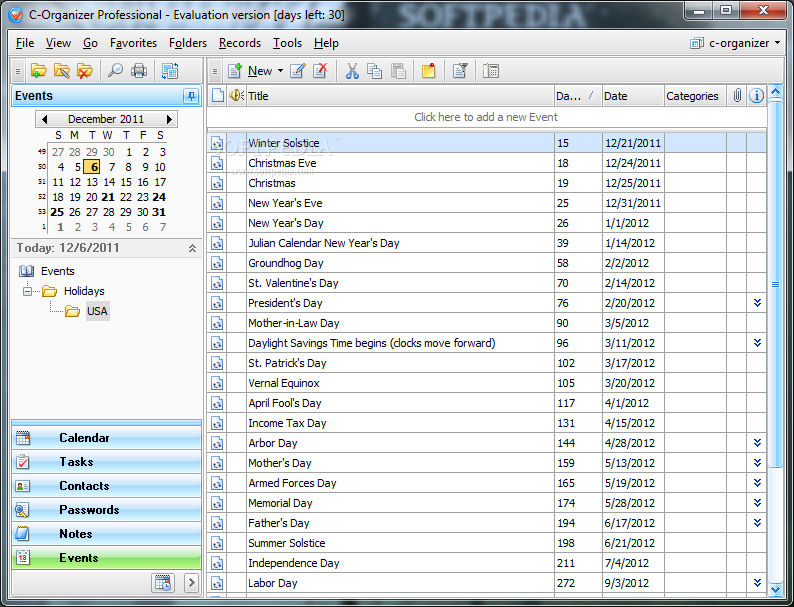Click the list filter toolbar icon
This screenshot has height=607, width=794.
pos(460,71)
